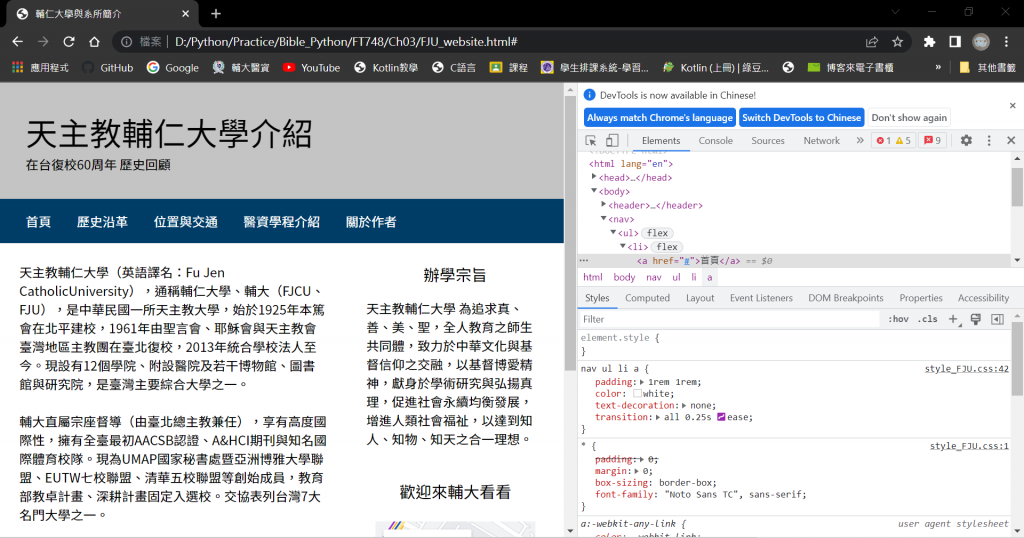Screen dimensions: 1024x538
Task: Expand the head element node
Action: click(x=594, y=177)
